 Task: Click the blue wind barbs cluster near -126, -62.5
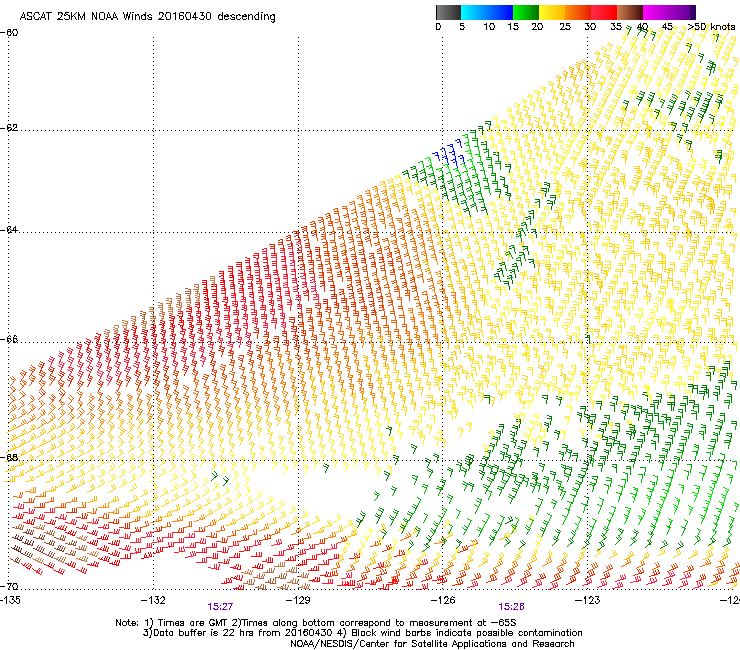point(449,152)
